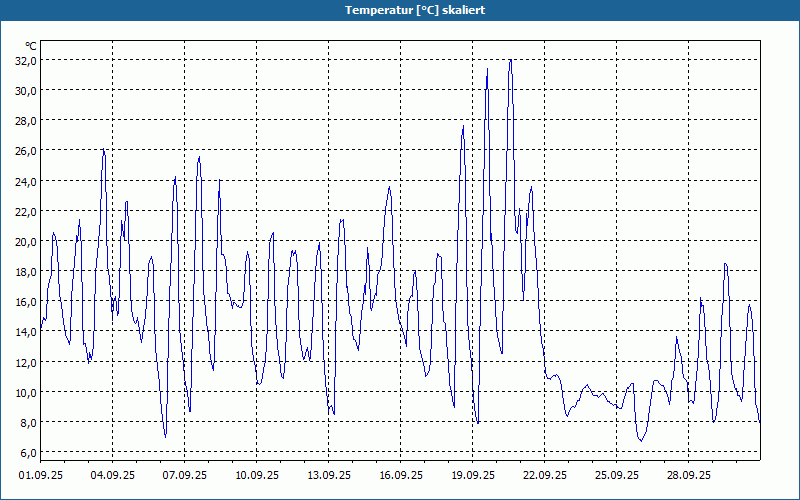Click the '26,0' y-axis label
The width and height of the screenshot is (800, 500).
click(26, 151)
